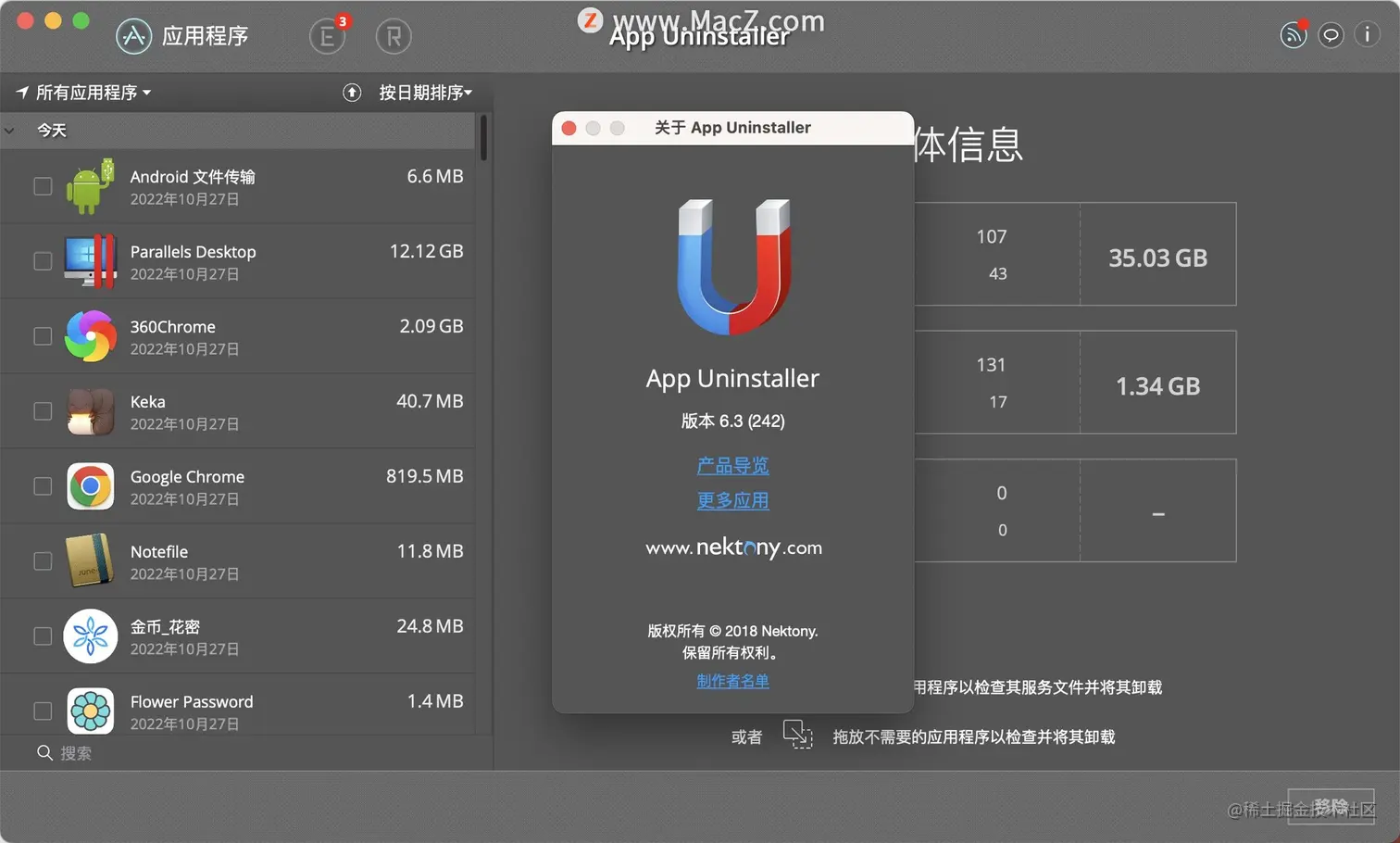1400x843 pixels.
Task: Click the 360Chrome 2.09 GB size
Action: (431, 326)
